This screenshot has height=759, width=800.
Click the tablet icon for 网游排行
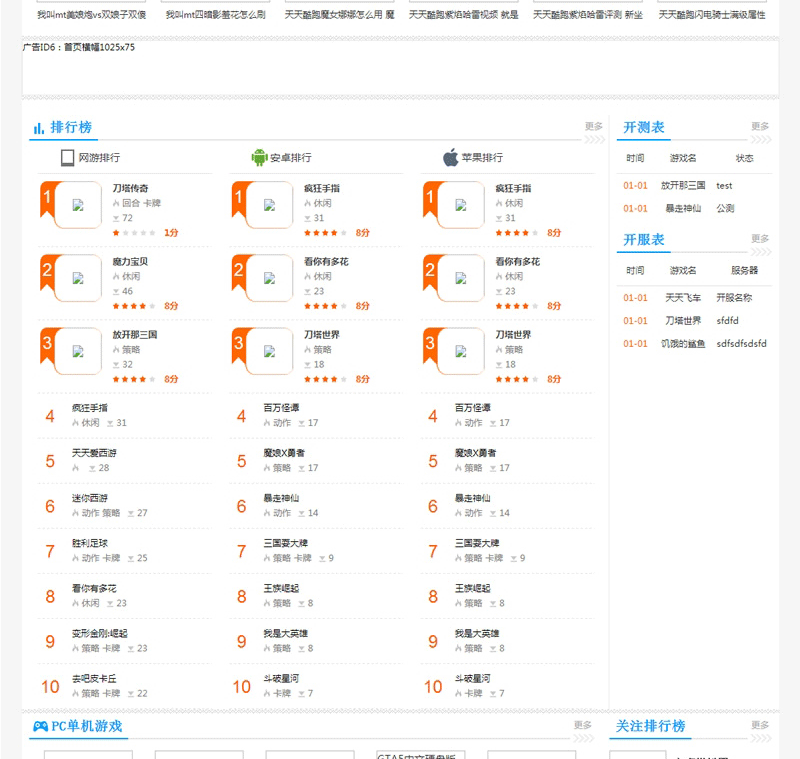point(67,158)
